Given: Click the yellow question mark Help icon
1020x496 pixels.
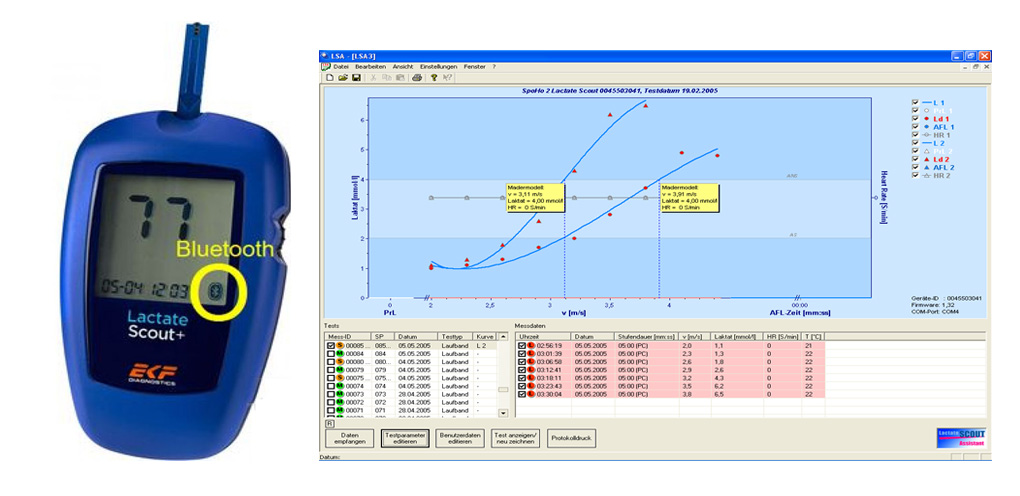Looking at the screenshot, I should pos(434,77).
